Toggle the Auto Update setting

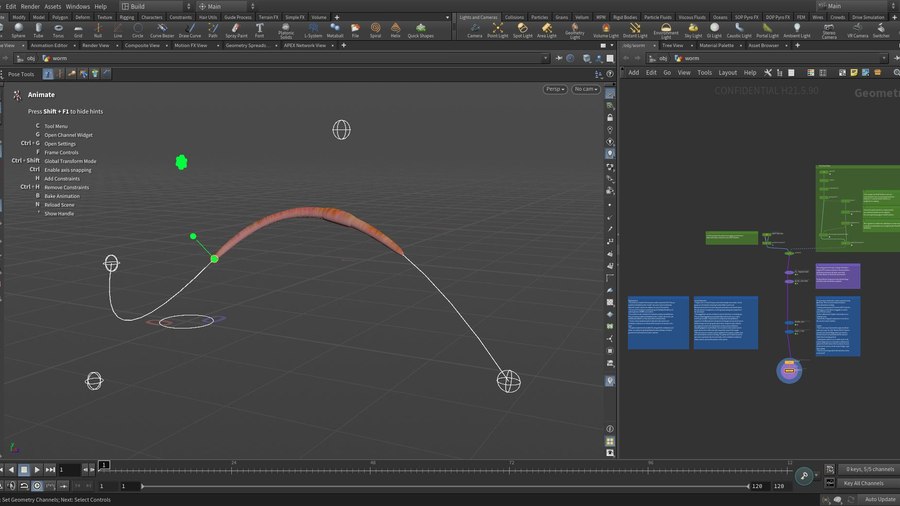click(x=880, y=499)
